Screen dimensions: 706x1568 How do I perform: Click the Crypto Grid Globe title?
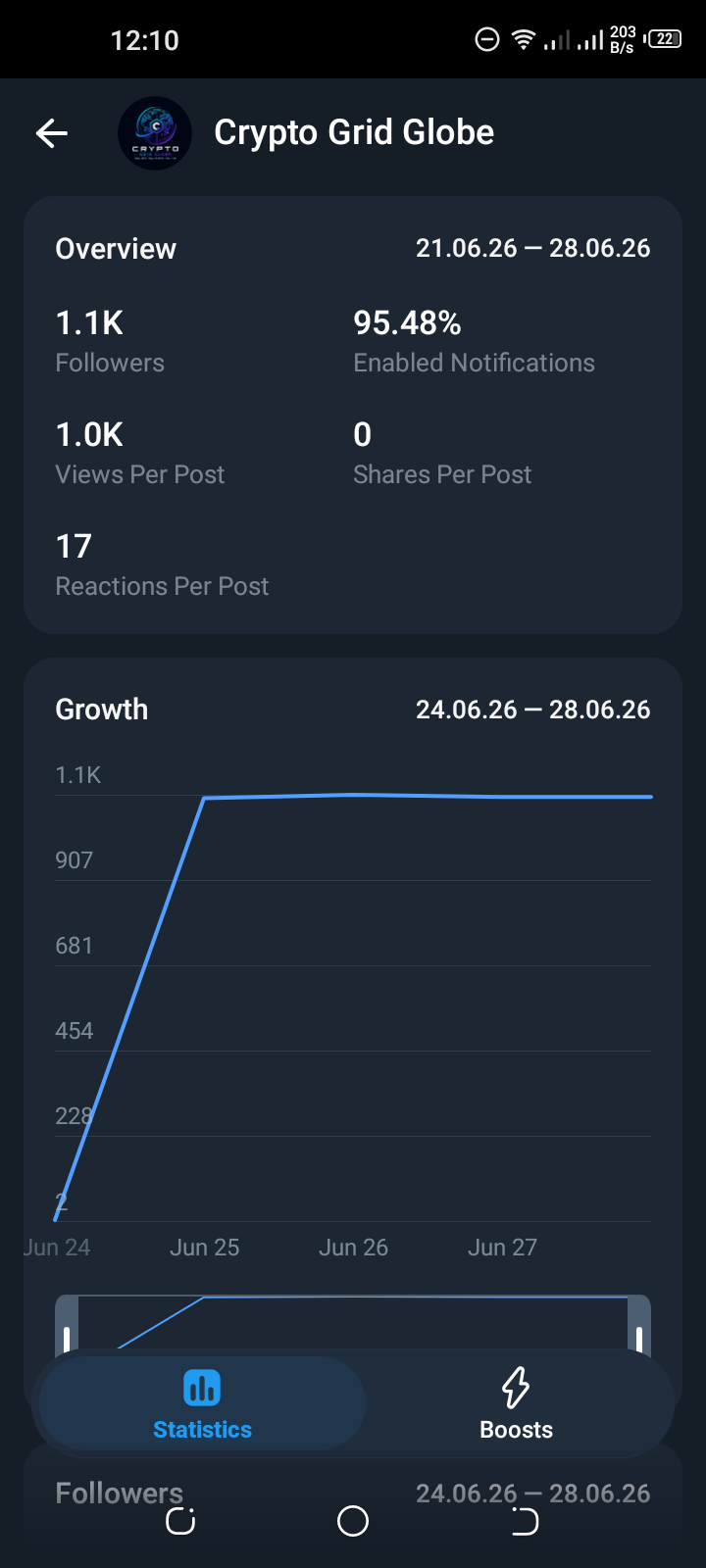354,132
